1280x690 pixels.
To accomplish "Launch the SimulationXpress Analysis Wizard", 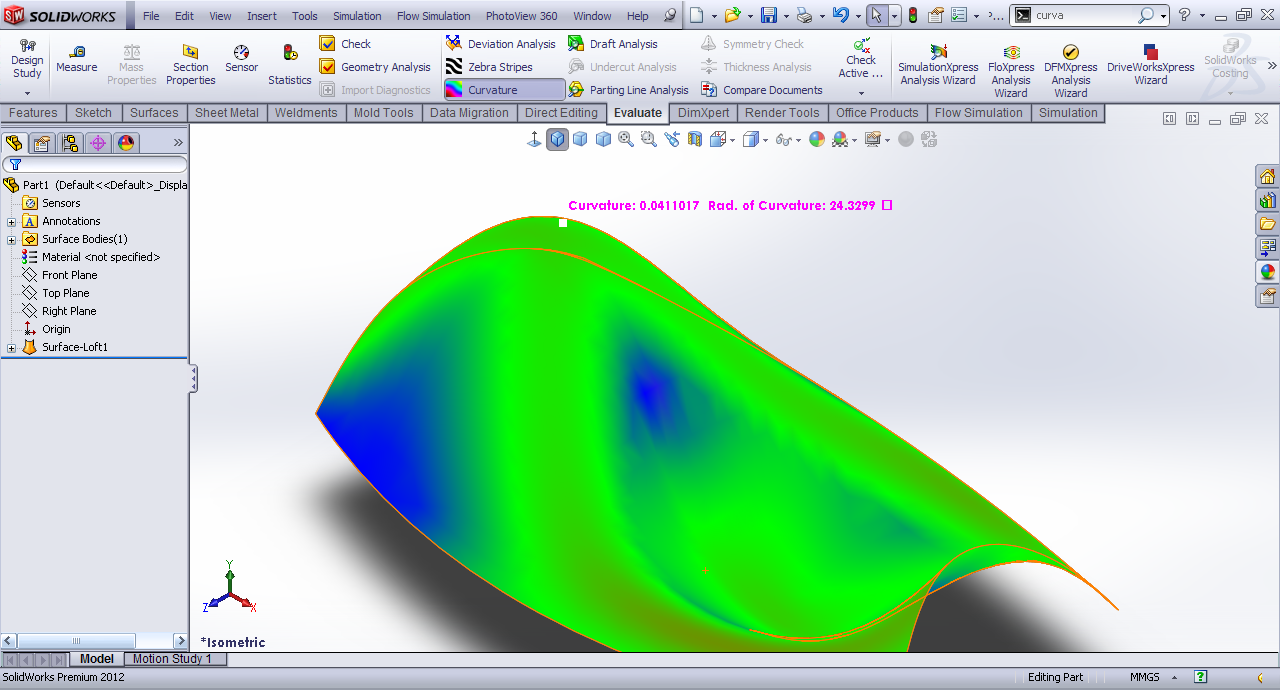I will pos(938,65).
